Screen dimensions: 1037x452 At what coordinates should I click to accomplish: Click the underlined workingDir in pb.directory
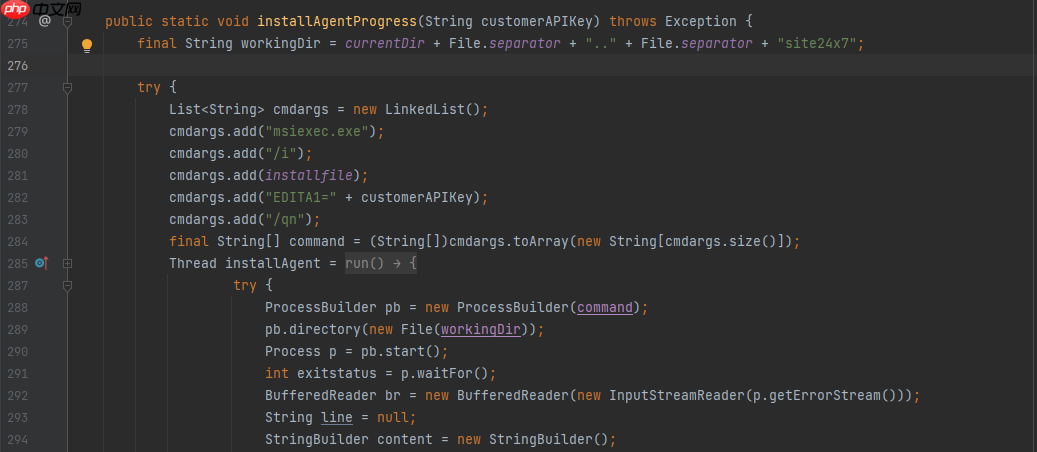tap(480, 329)
